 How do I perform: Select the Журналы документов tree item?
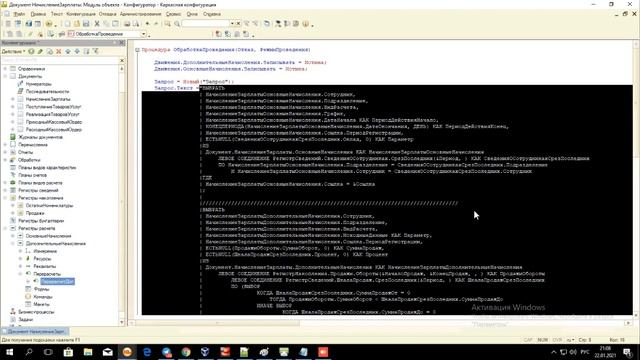pyautogui.click(x=40, y=137)
